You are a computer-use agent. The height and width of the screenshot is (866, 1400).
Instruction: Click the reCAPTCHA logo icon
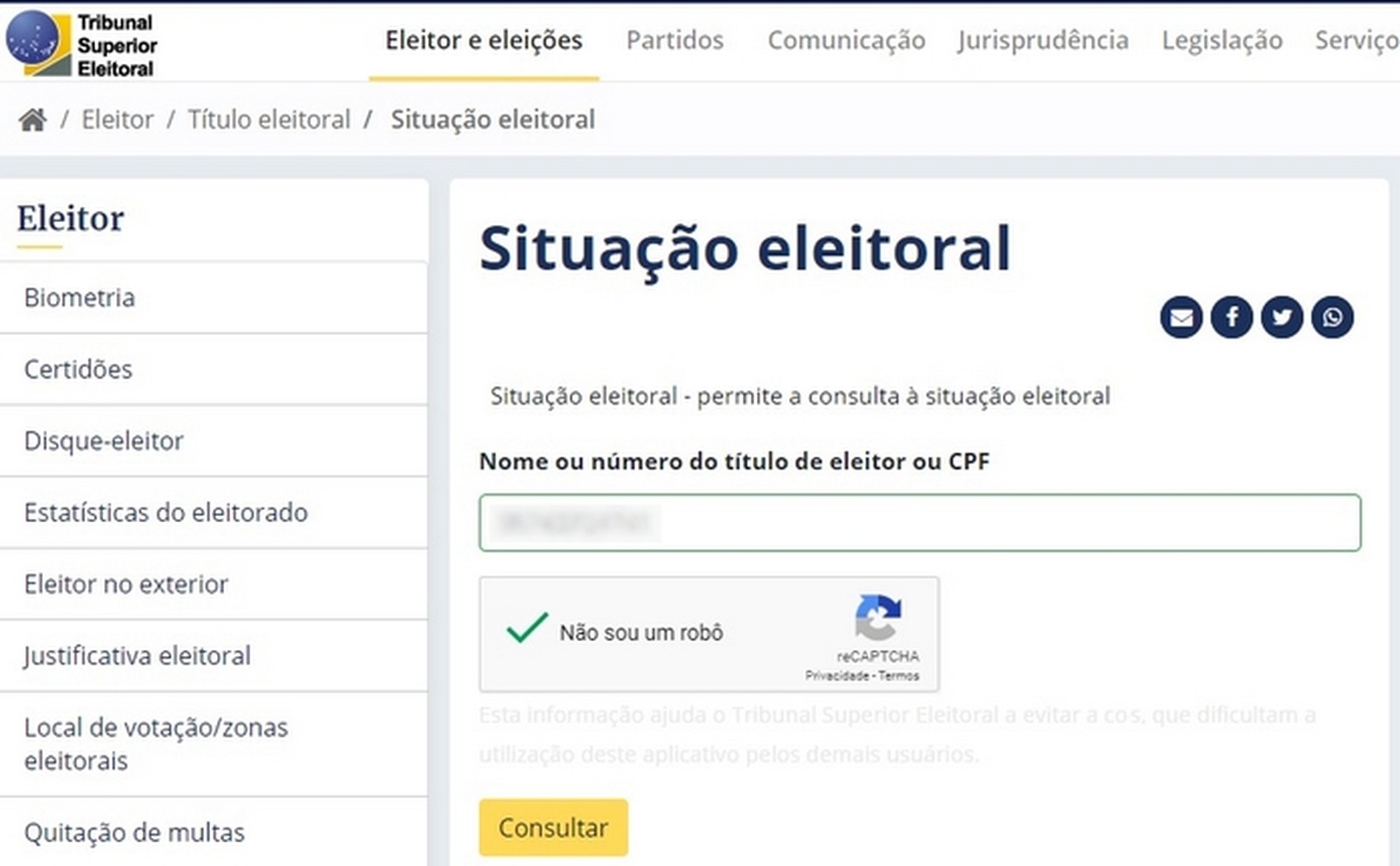878,618
